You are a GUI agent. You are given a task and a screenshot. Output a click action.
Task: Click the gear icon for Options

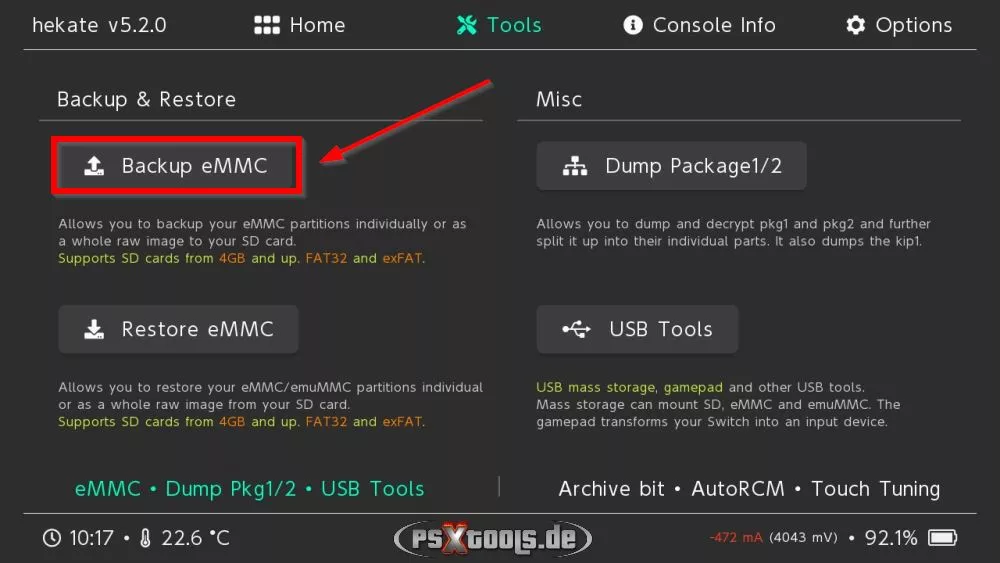pyautogui.click(x=856, y=26)
